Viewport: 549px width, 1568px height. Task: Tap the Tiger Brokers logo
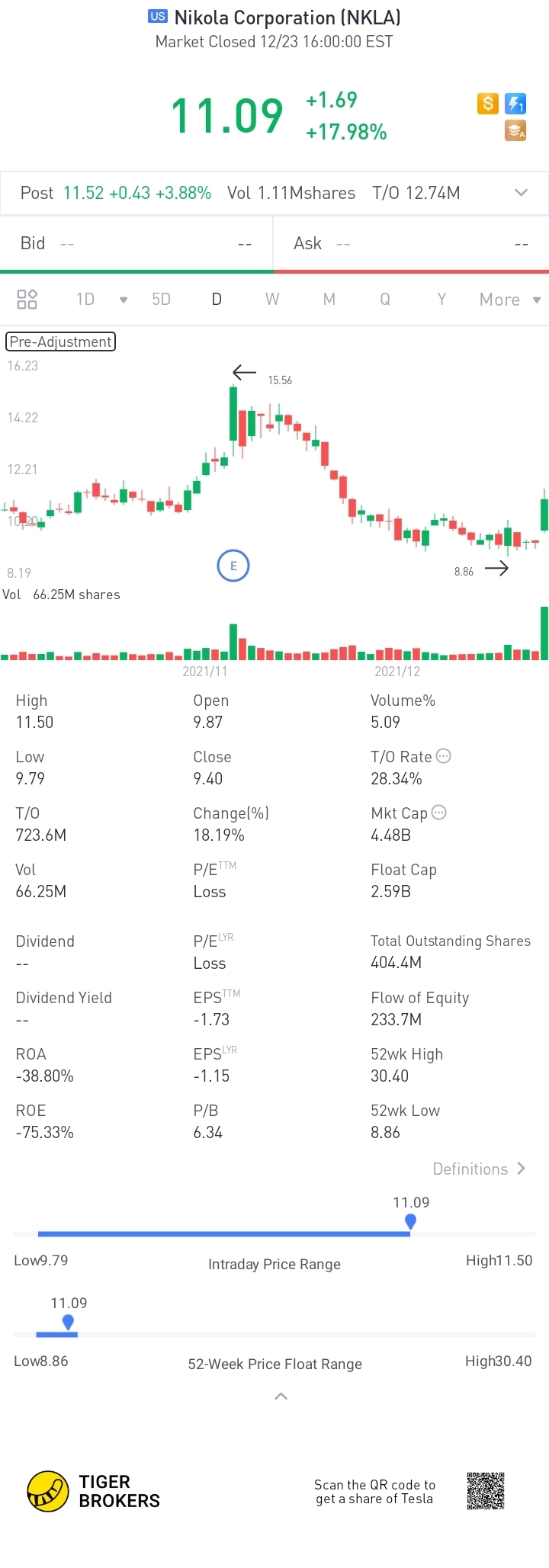point(48,1491)
